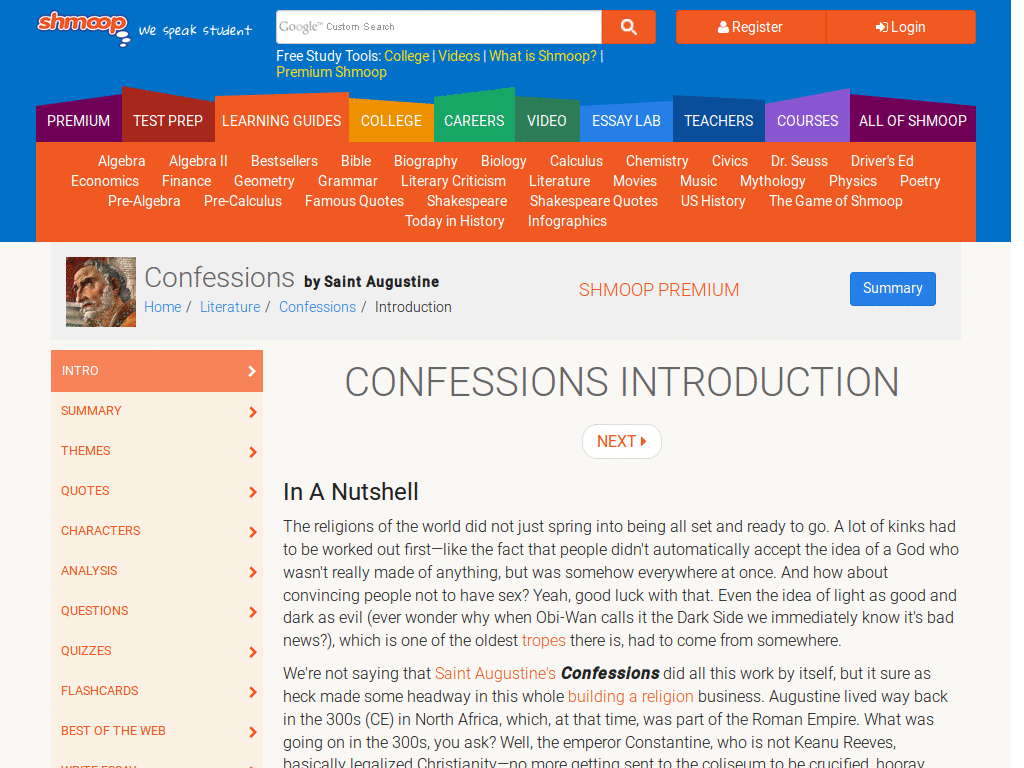Select the LEARNING GUIDES tab
1024x768 pixels.
click(x=281, y=121)
